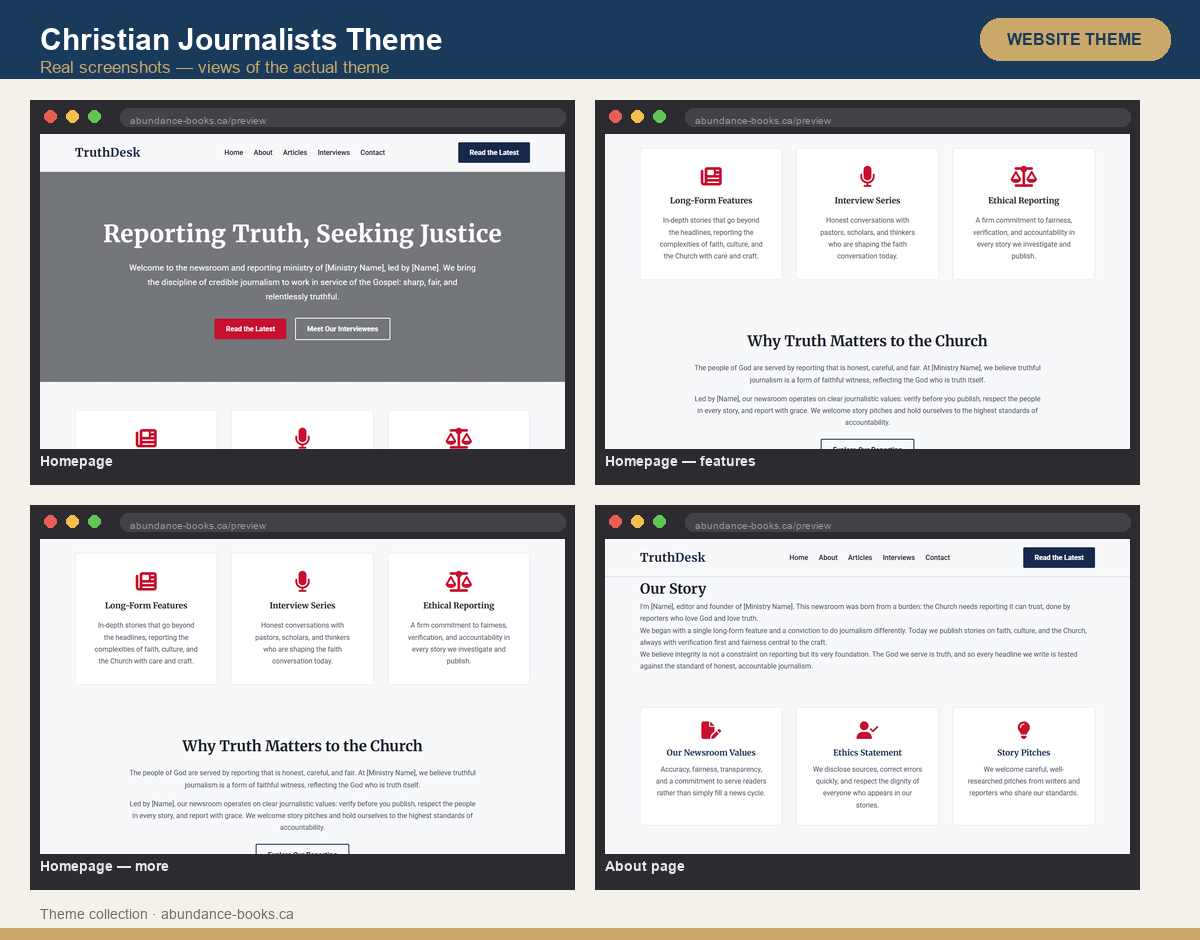Click the red window dot of Homepage features window
Viewport: 1200px width, 940px height.
(615, 117)
